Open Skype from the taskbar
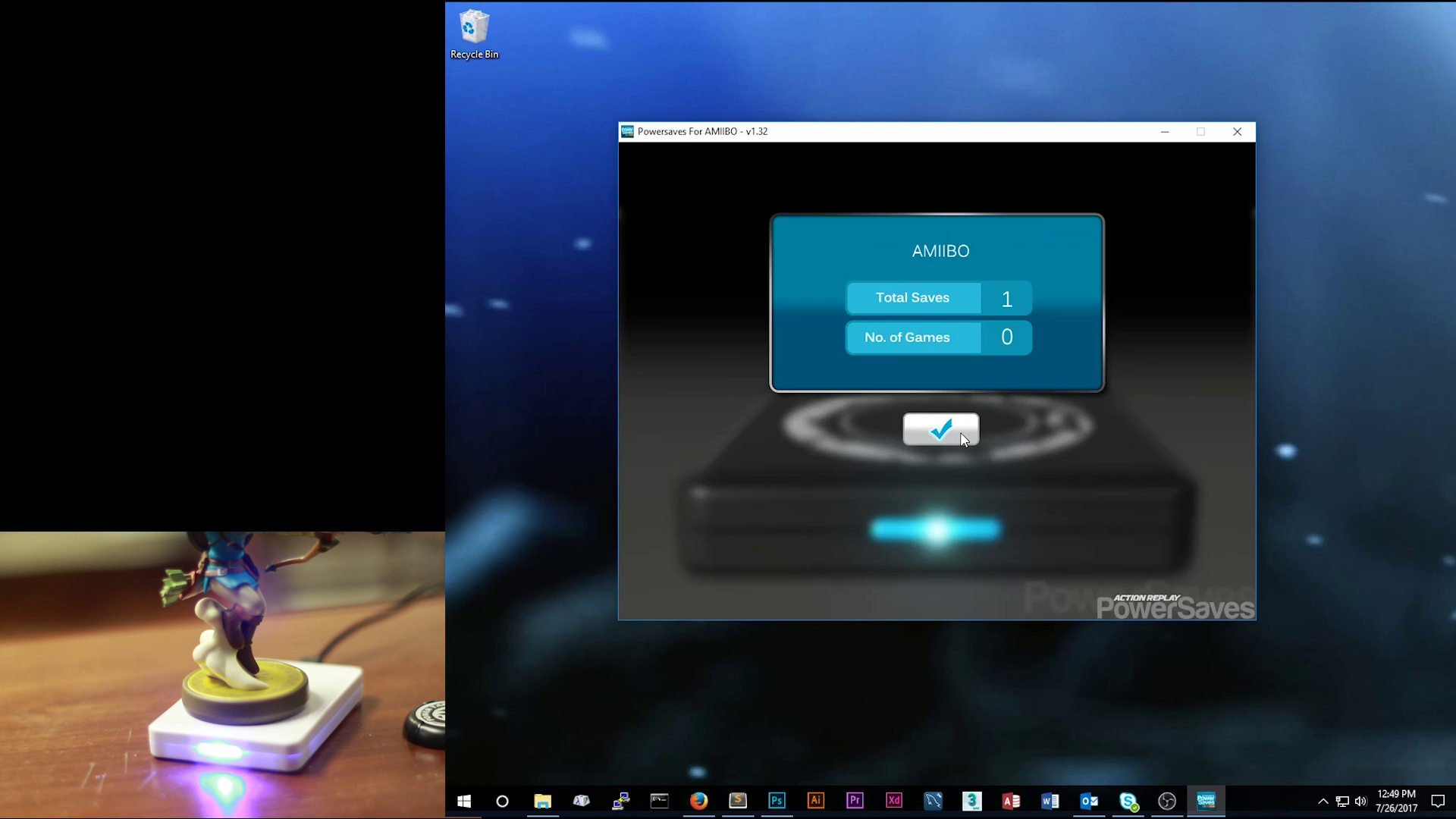 pyautogui.click(x=1128, y=801)
